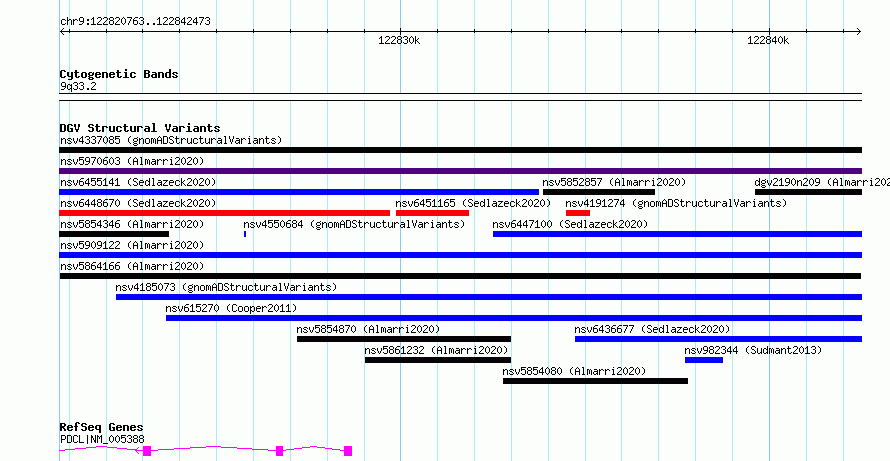Image resolution: width=890 pixels, height=461 pixels.
Task: Open the nsv4337085 (gnomADStructuralVariants) label
Action: coord(171,140)
